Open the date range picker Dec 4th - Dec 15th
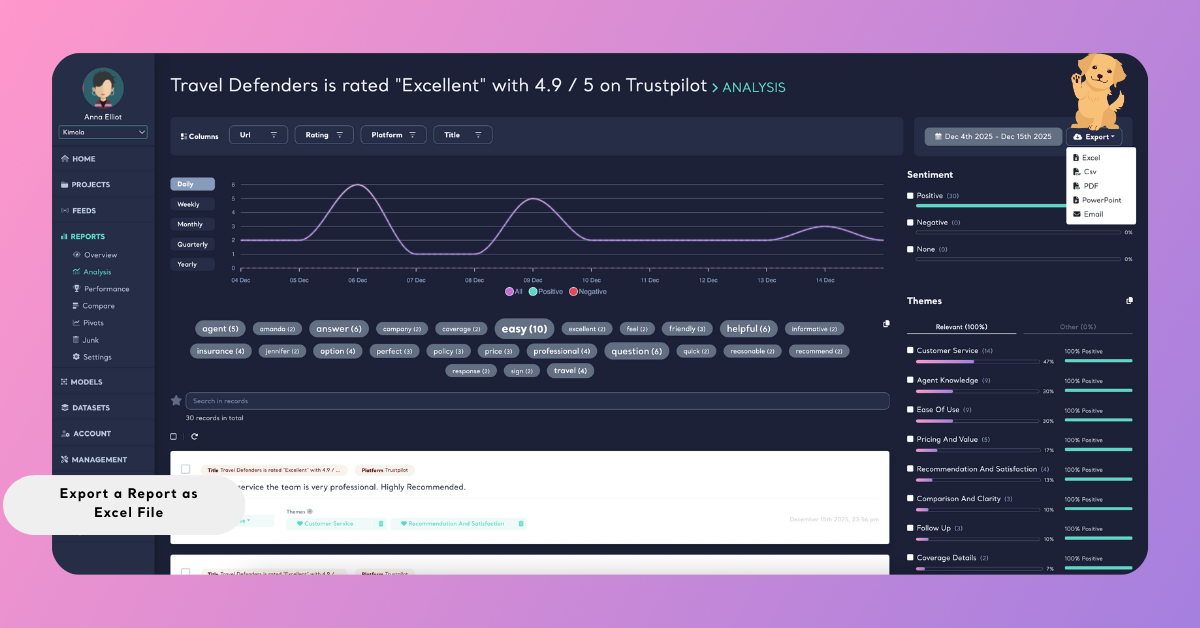1200x628 pixels. 991,136
